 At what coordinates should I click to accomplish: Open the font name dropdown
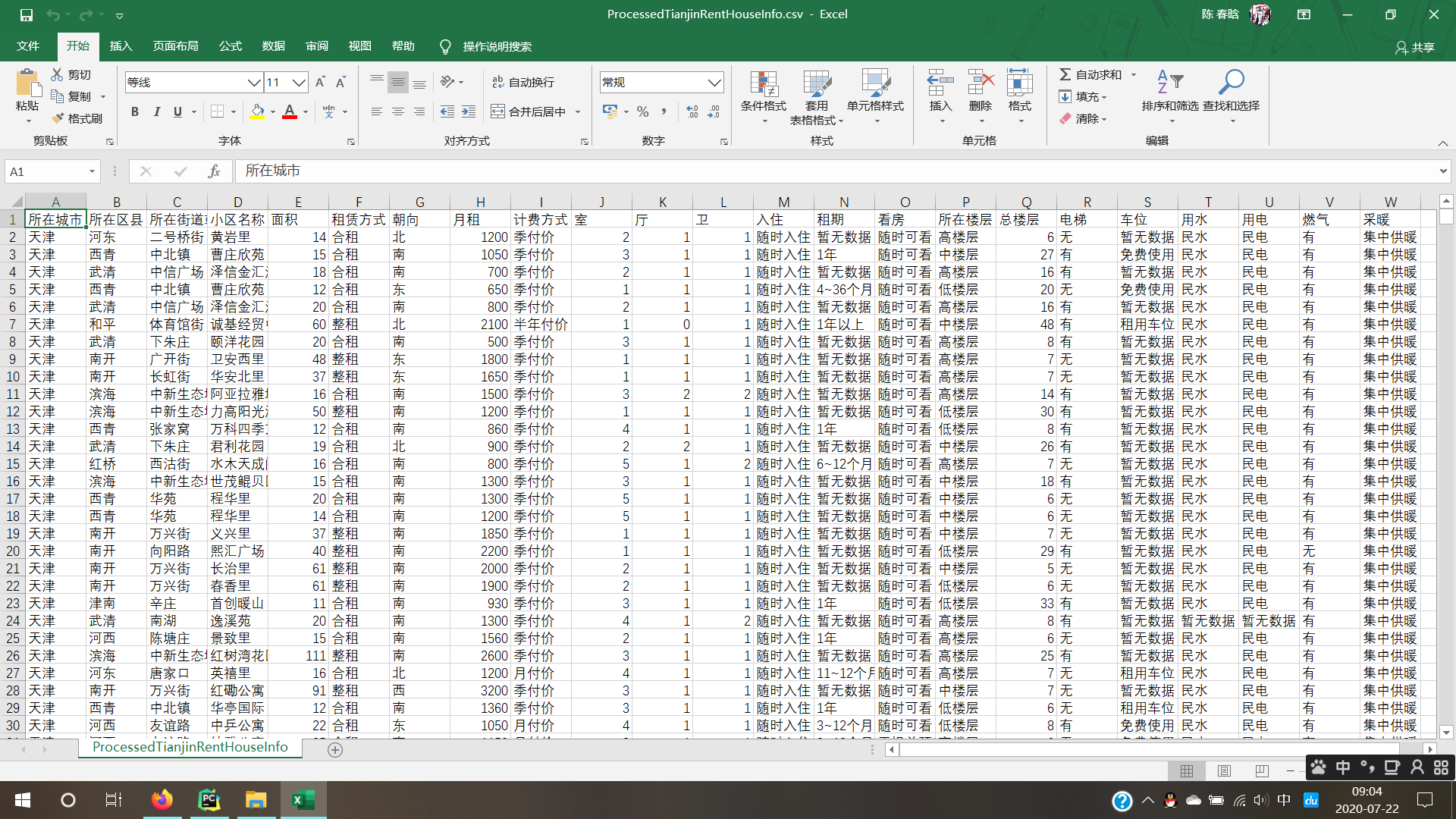click(254, 82)
